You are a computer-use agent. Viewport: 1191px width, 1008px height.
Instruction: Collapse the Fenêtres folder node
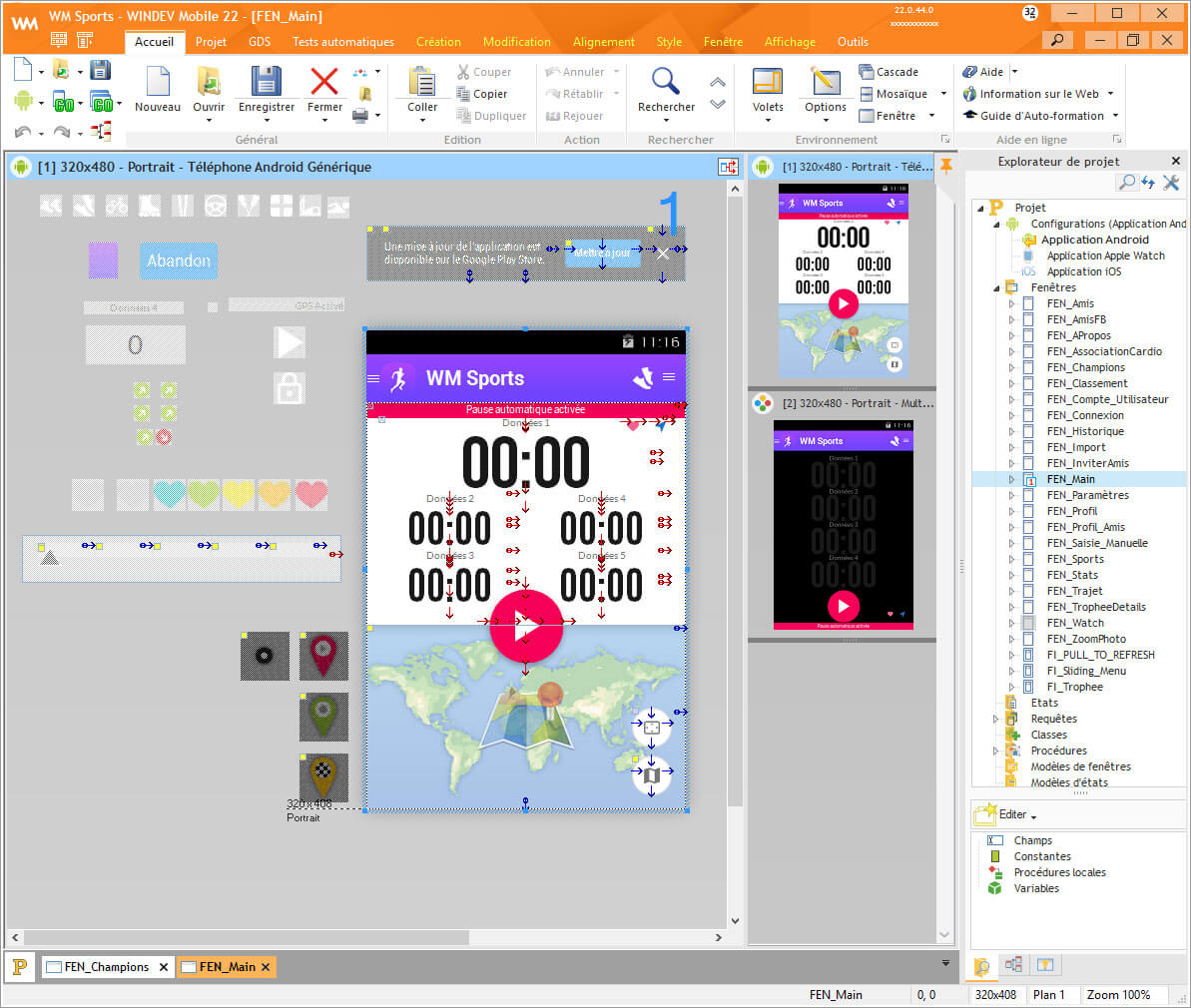click(x=996, y=287)
